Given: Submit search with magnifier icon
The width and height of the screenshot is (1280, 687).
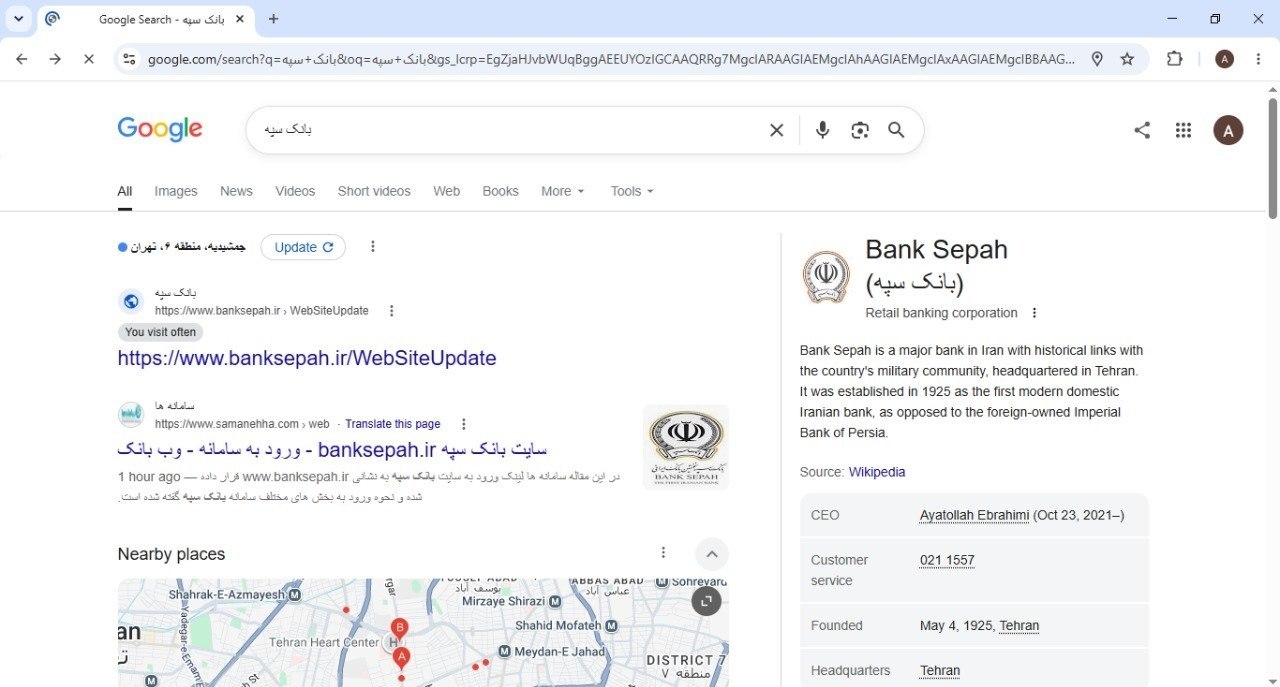Looking at the screenshot, I should tap(896, 130).
